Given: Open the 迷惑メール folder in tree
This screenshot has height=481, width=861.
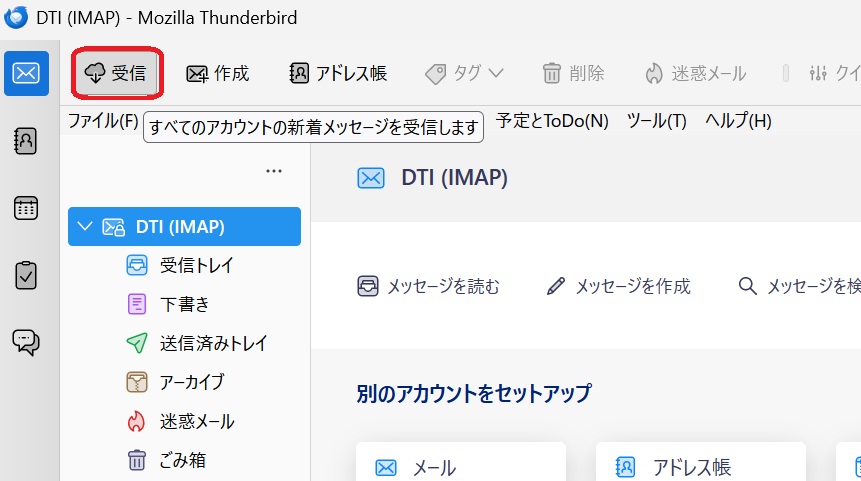Looking at the screenshot, I should (184, 421).
